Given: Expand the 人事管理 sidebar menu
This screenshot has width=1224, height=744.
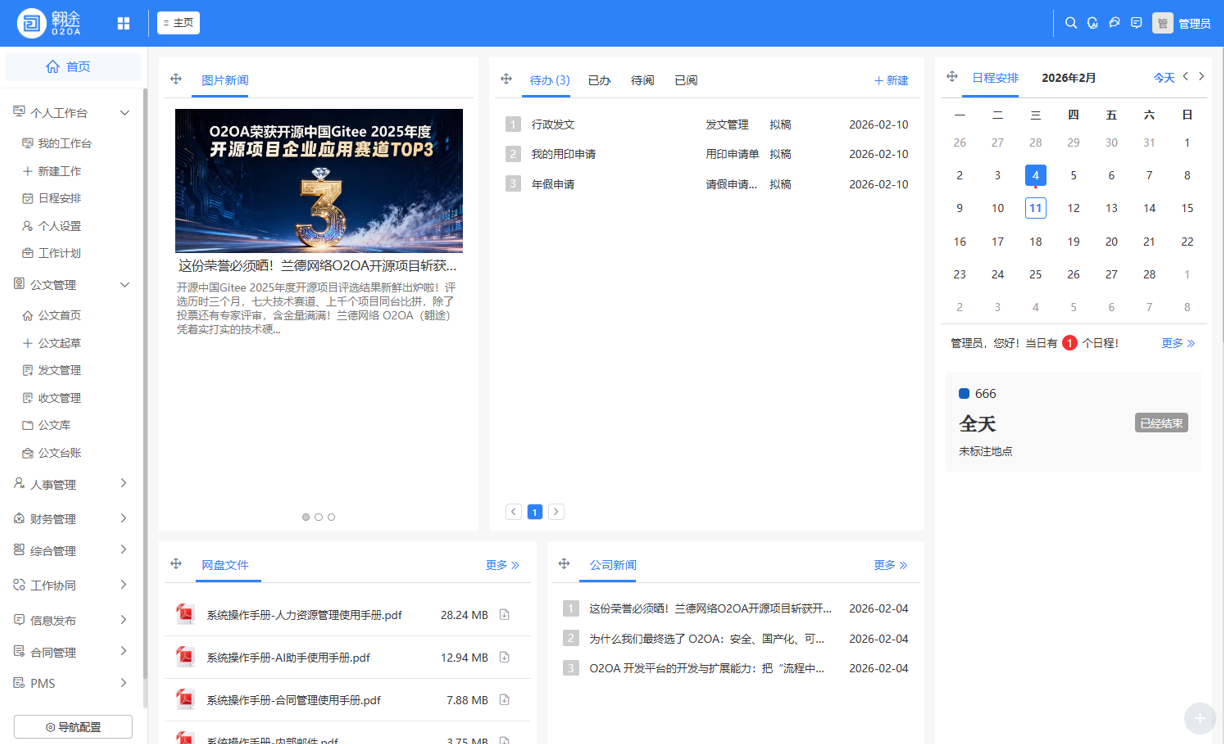Looking at the screenshot, I should 123,484.
